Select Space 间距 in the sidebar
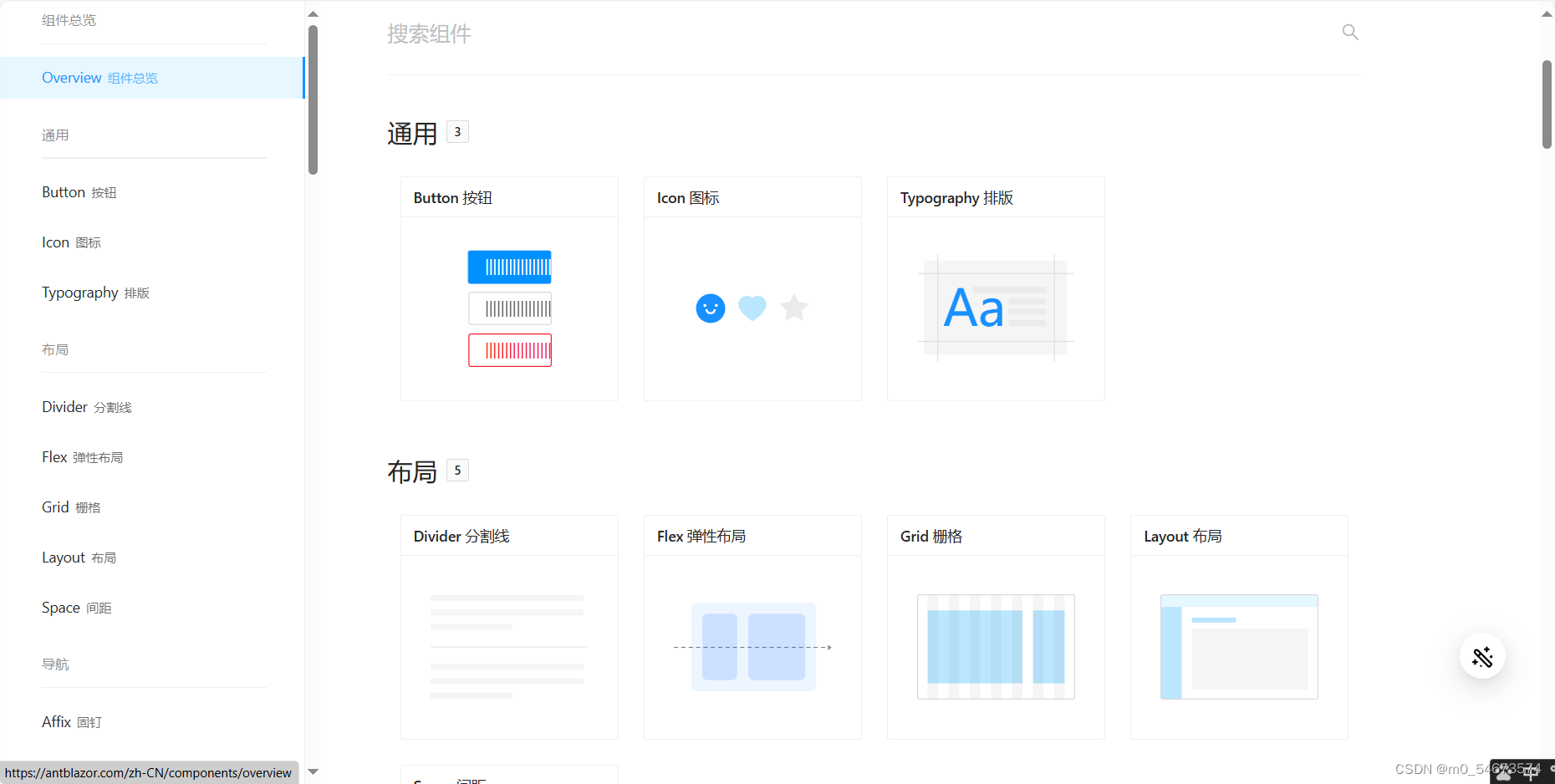The height and width of the screenshot is (784, 1555). (76, 607)
